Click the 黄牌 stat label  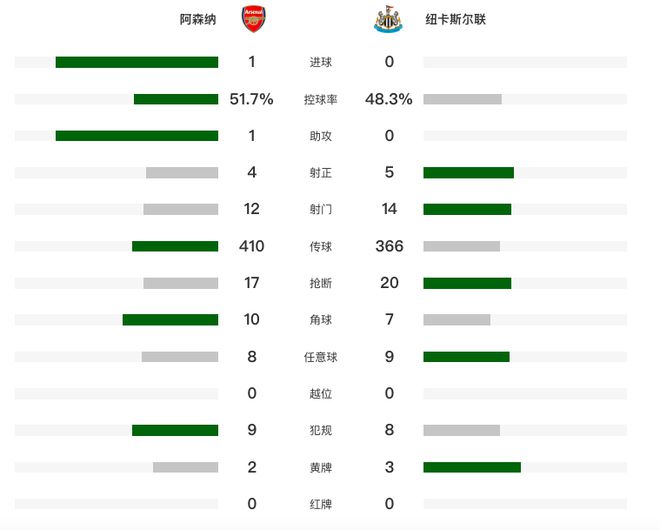coord(321,468)
